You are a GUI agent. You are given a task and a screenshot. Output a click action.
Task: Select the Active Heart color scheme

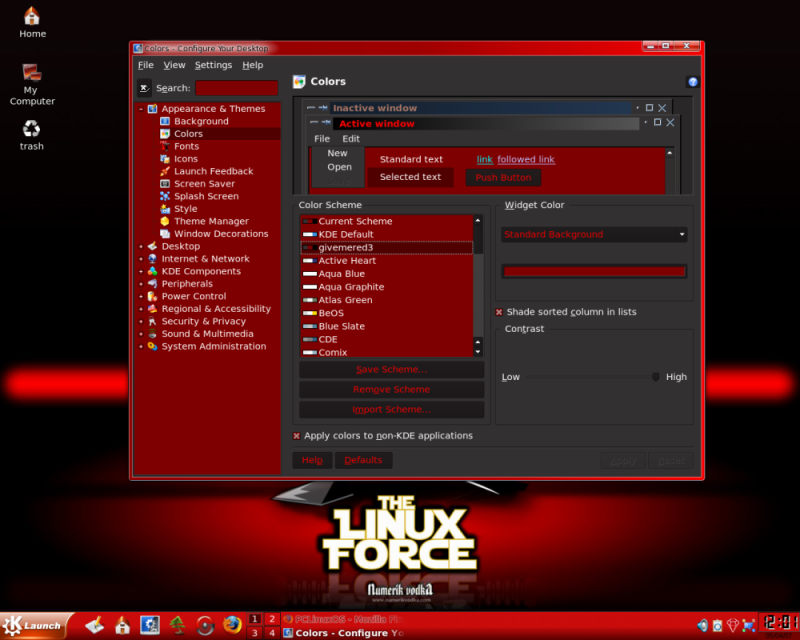[x=387, y=261]
